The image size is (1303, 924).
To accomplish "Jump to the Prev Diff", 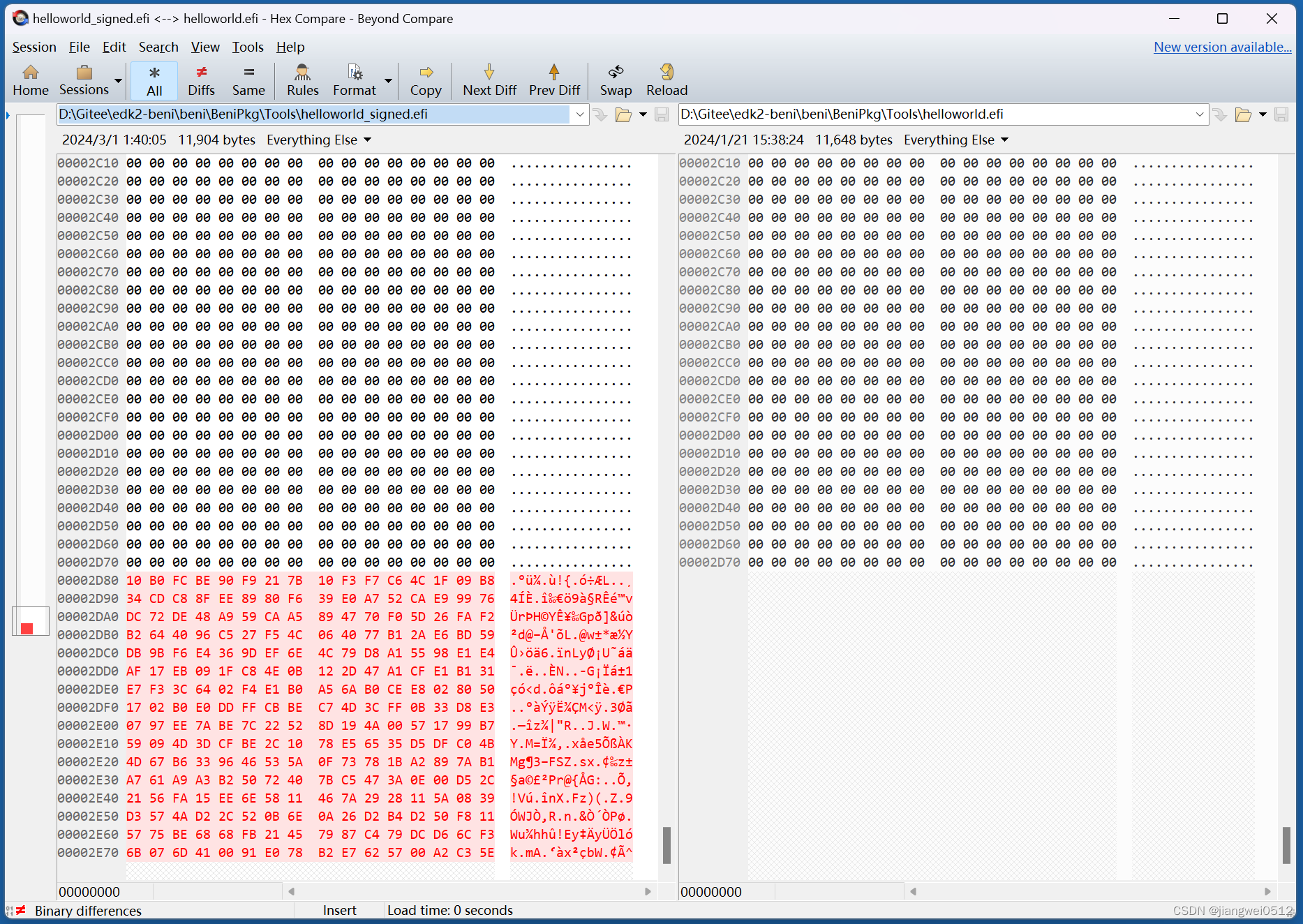I will coord(554,80).
